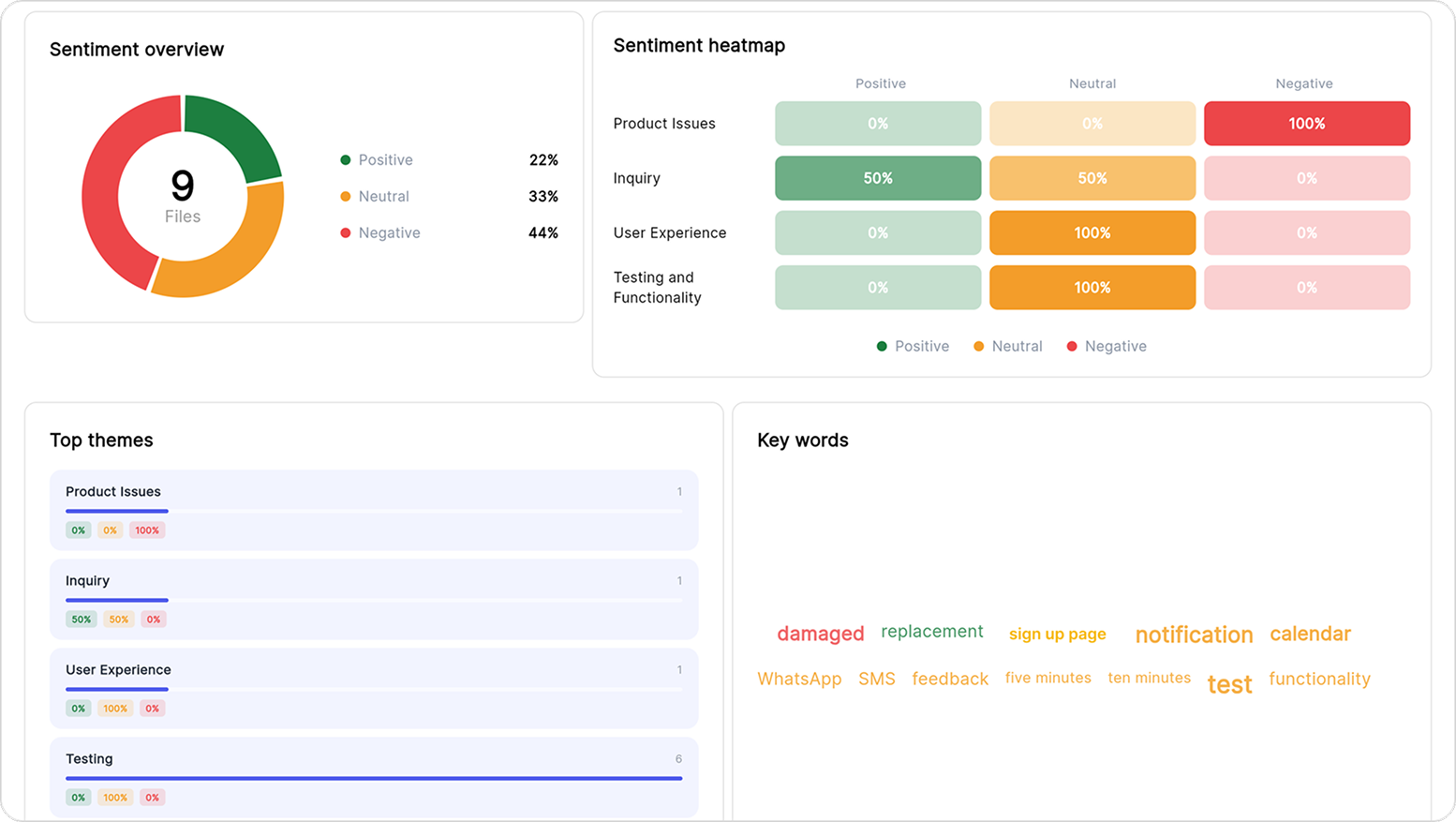Click red Negative dot in Sentiment overview legend
The width and height of the screenshot is (1456, 822).
pyautogui.click(x=346, y=233)
